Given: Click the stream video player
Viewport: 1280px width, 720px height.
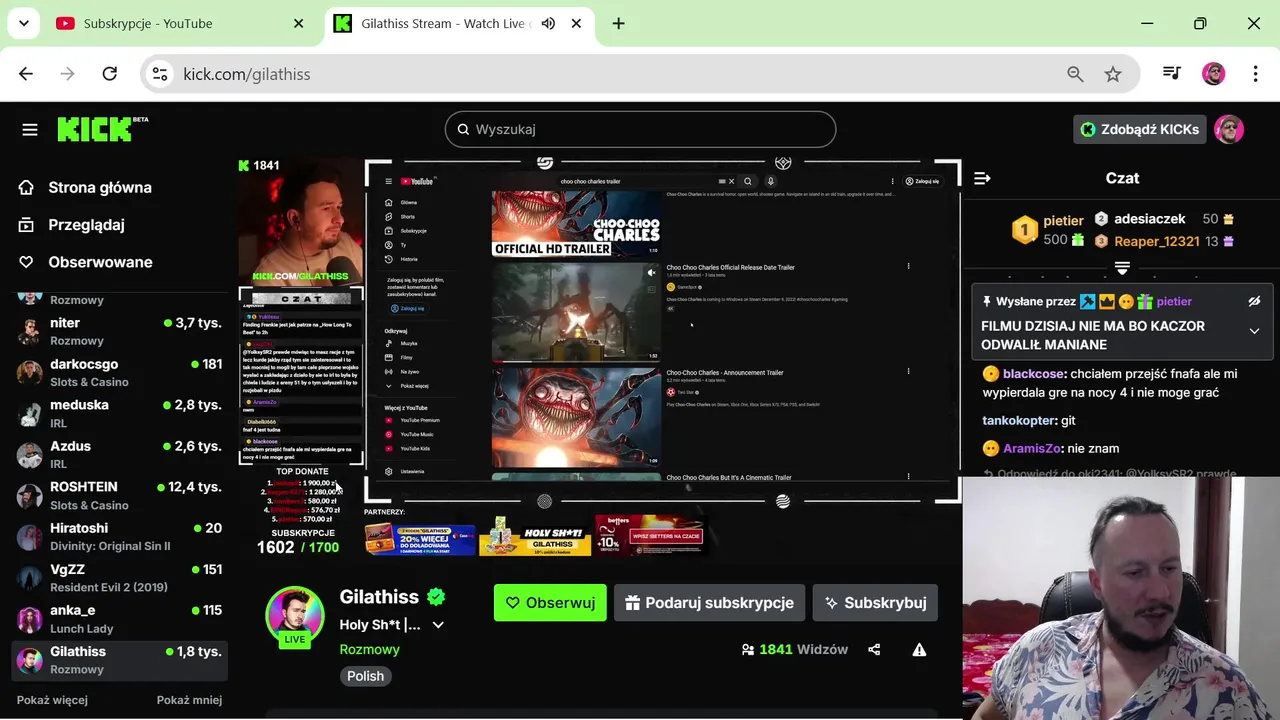Looking at the screenshot, I should 598,358.
